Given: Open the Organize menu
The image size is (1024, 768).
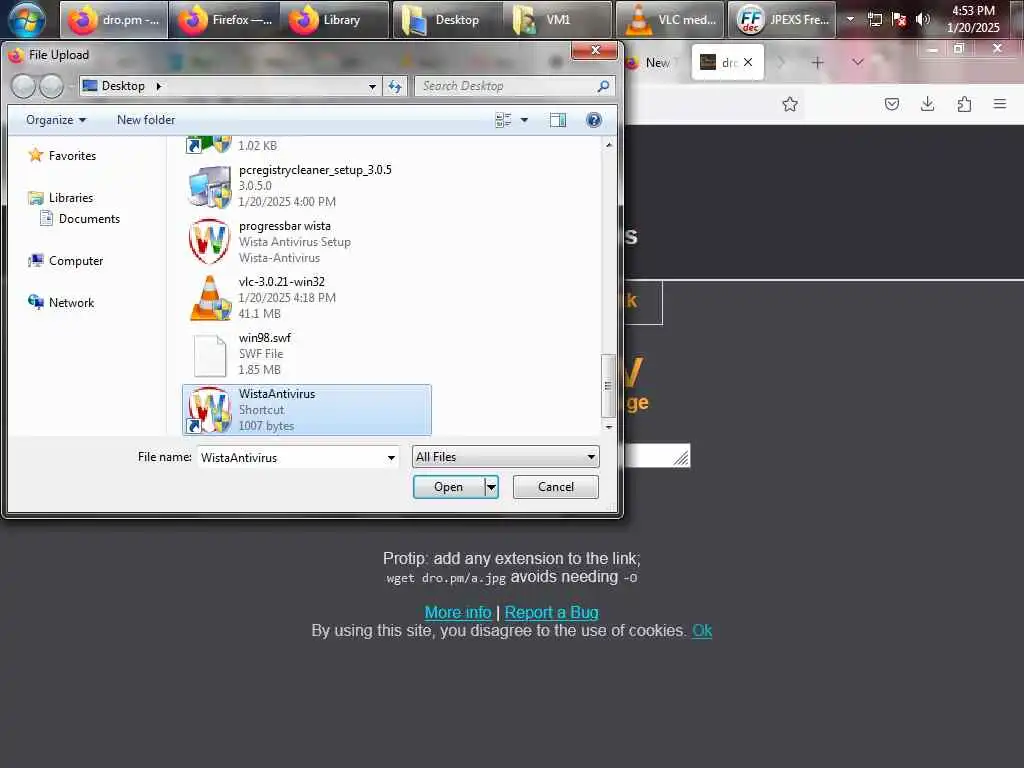Looking at the screenshot, I should click(x=56, y=120).
